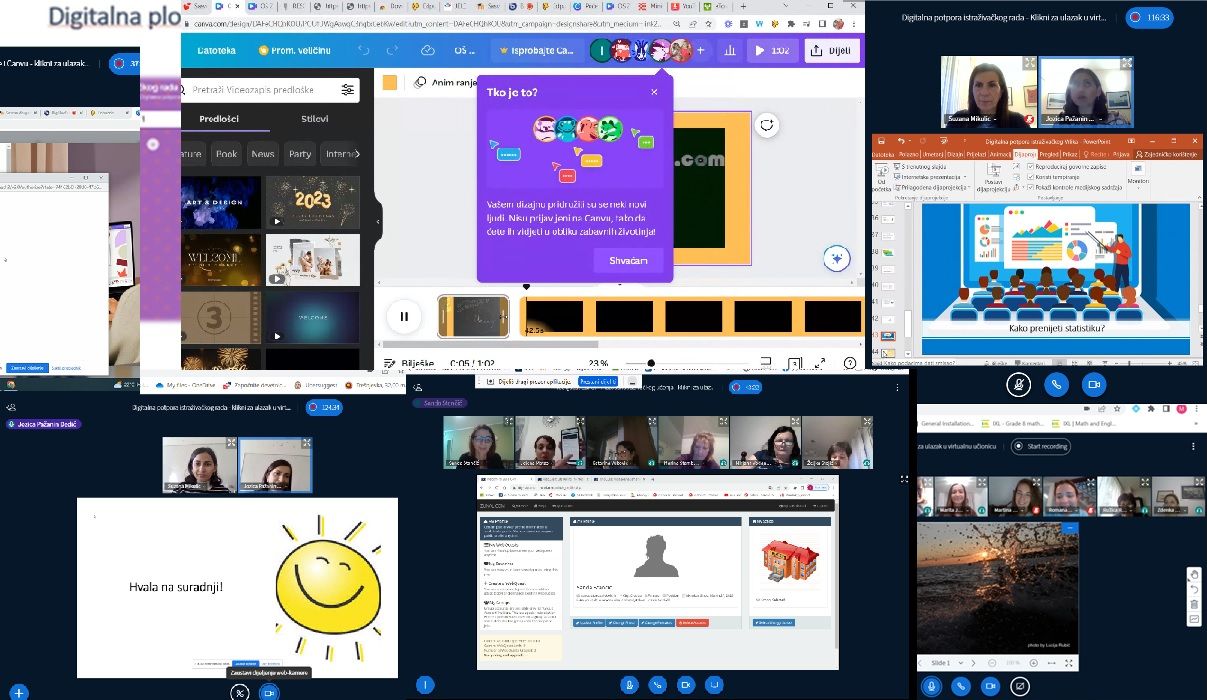Click the Canva timeline playhead marker
Viewport: 1207px width, 700px height.
[526, 288]
